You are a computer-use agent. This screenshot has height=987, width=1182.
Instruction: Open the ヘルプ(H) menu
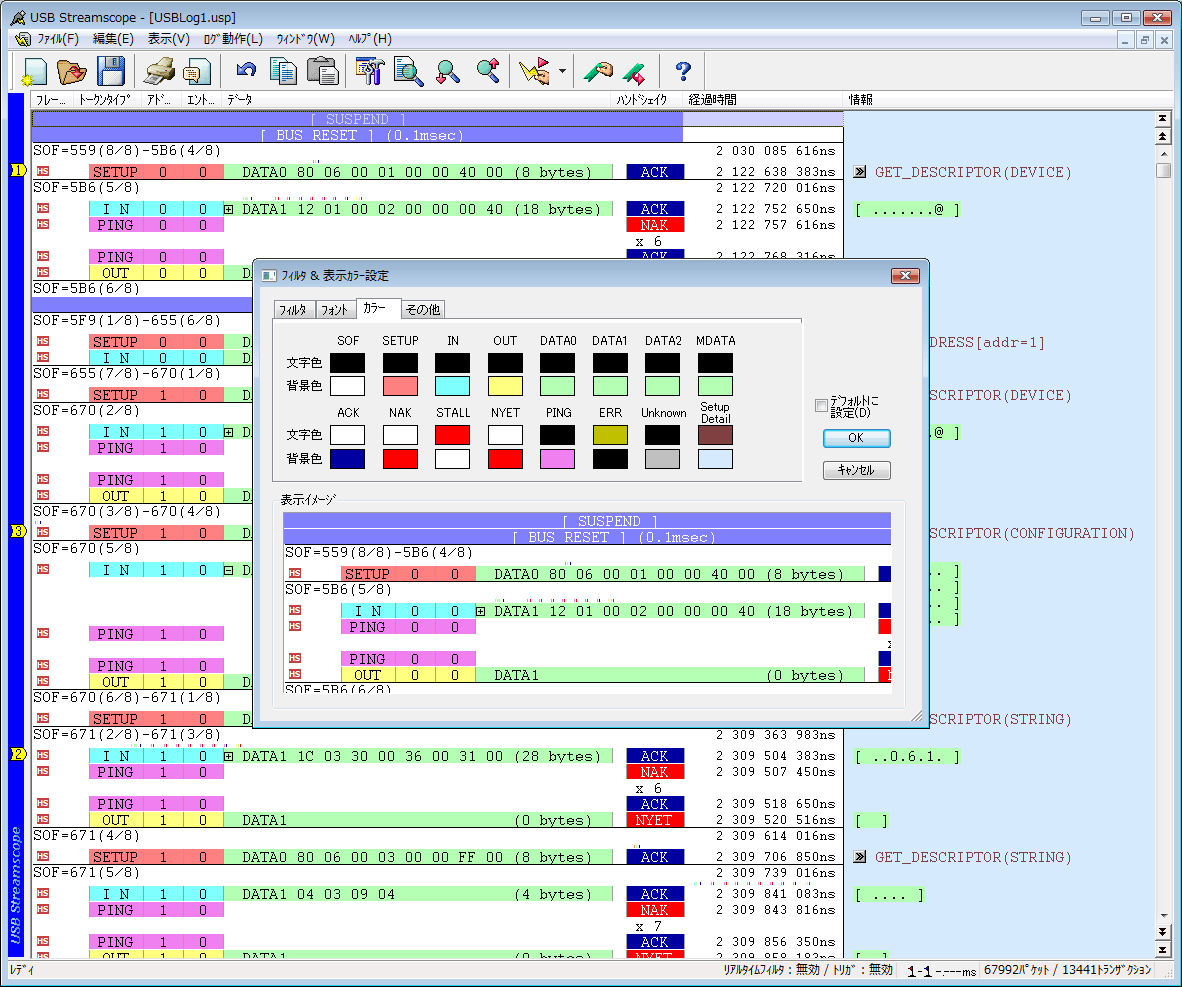coord(369,39)
